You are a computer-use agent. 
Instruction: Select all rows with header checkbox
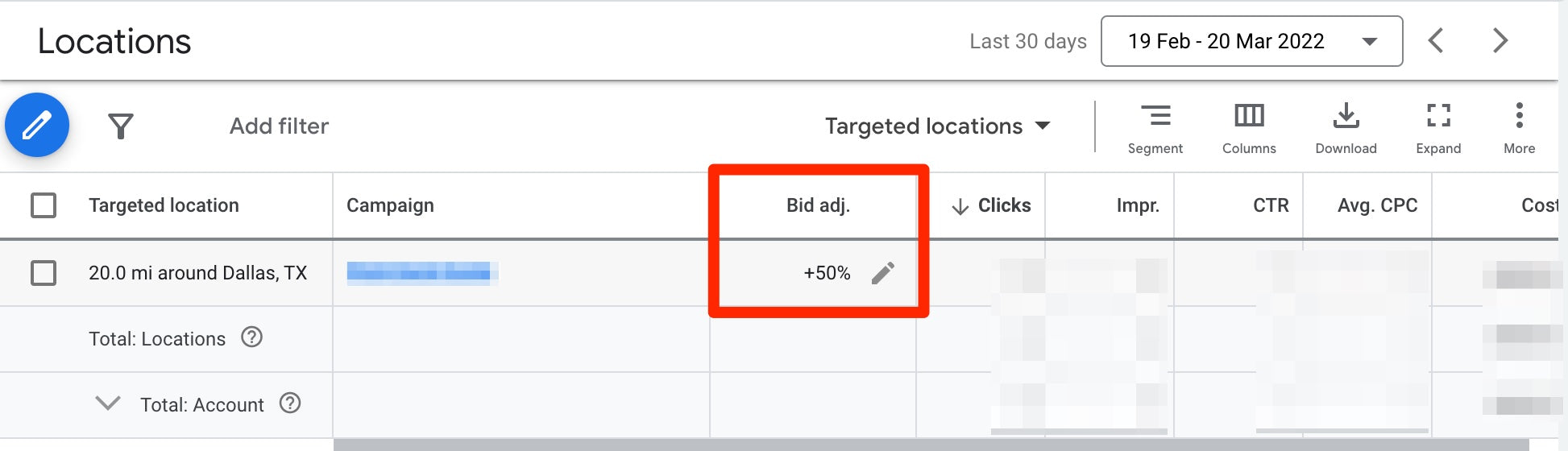(x=44, y=205)
